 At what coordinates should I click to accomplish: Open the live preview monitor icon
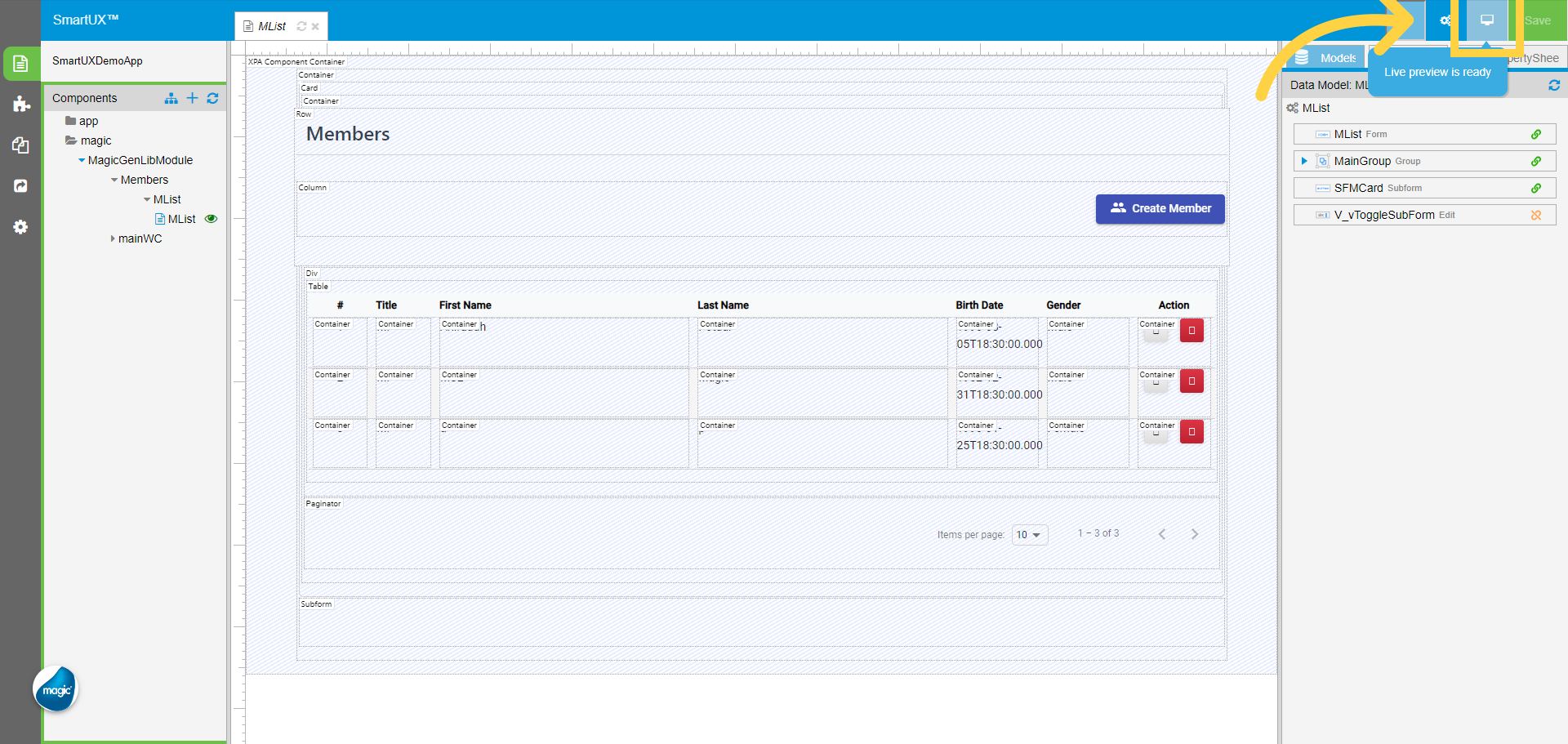[x=1486, y=20]
